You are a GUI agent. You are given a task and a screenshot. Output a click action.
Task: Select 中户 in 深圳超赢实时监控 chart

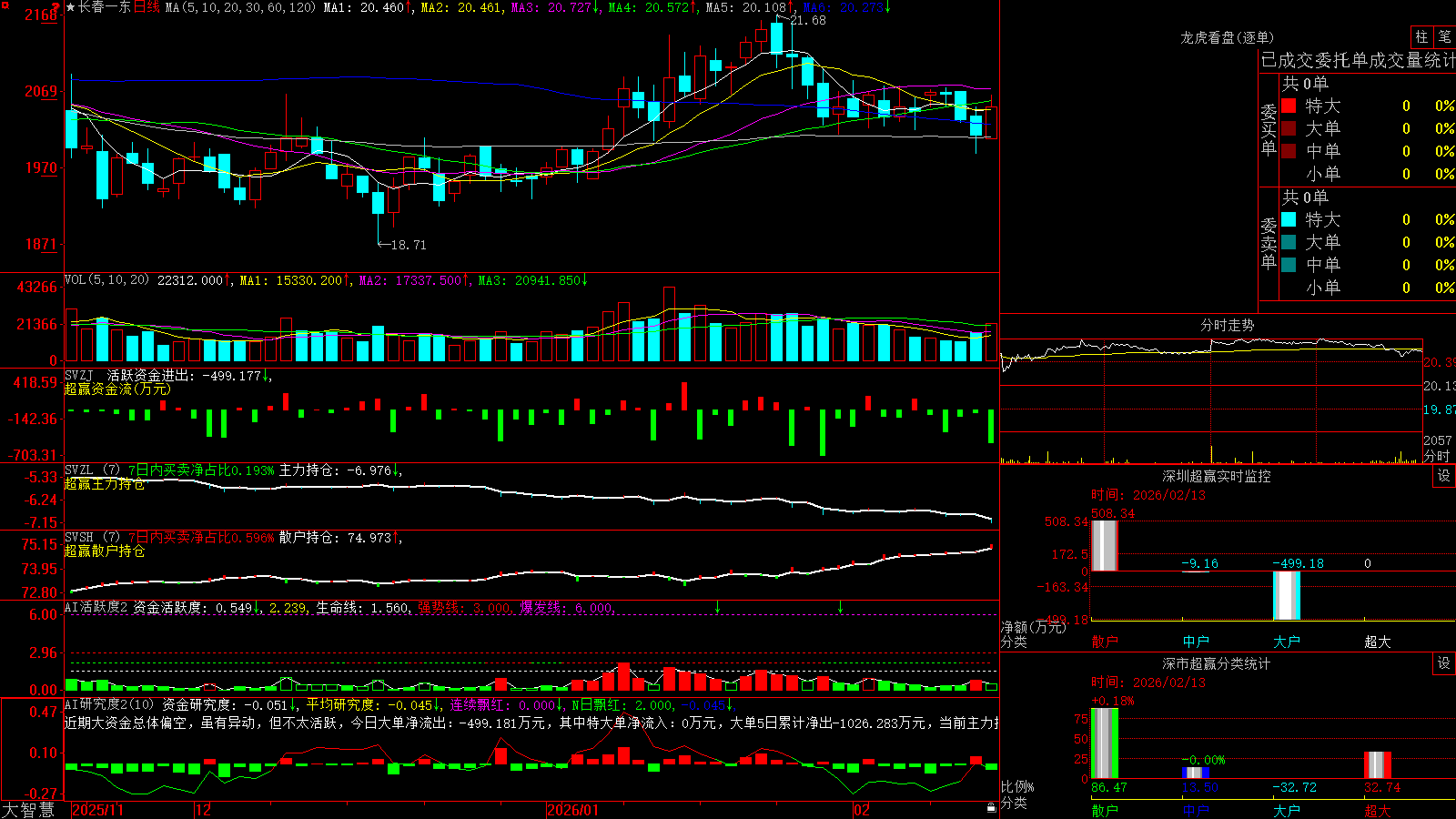[1196, 642]
